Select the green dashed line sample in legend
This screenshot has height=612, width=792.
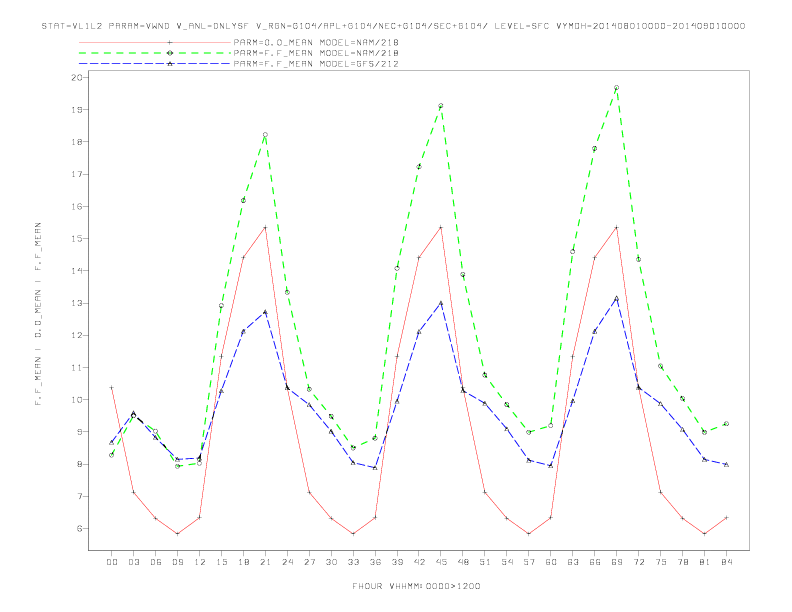click(x=155, y=53)
